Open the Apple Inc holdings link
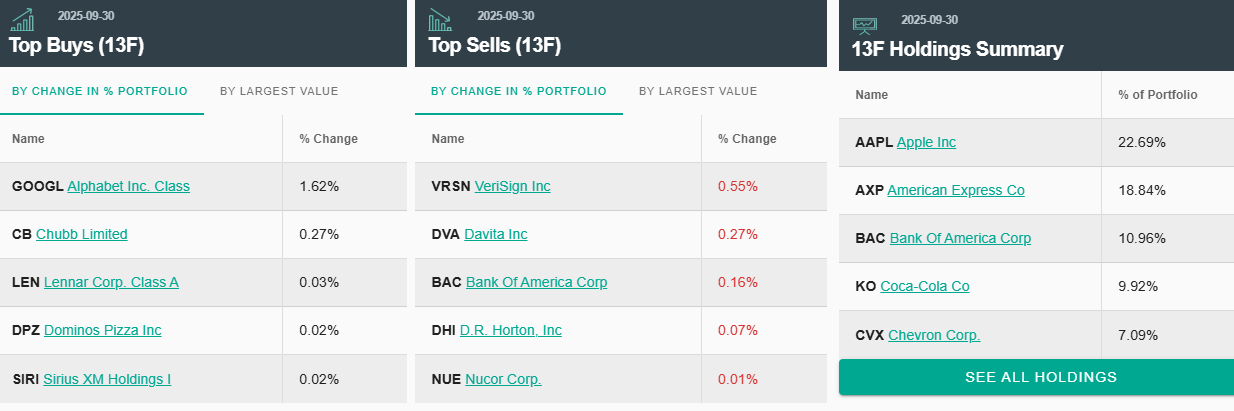Screen dimensions: 1234x411 tap(926, 142)
